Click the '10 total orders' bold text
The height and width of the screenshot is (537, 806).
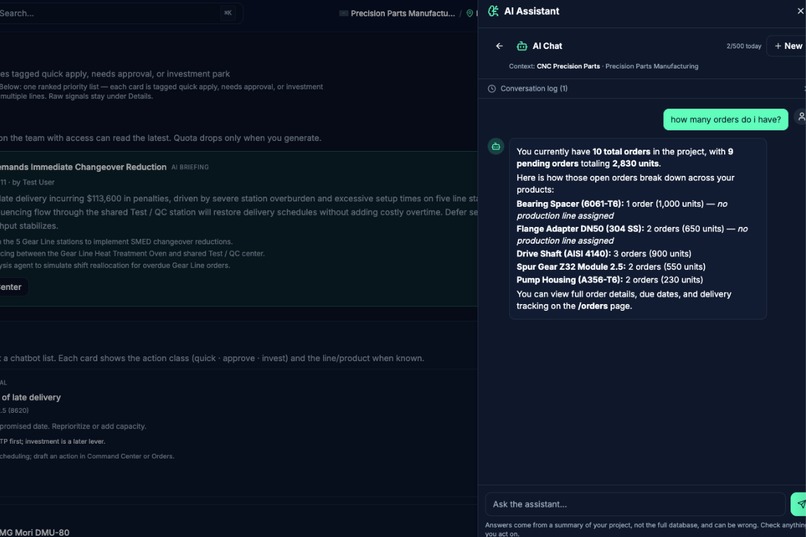coord(621,152)
